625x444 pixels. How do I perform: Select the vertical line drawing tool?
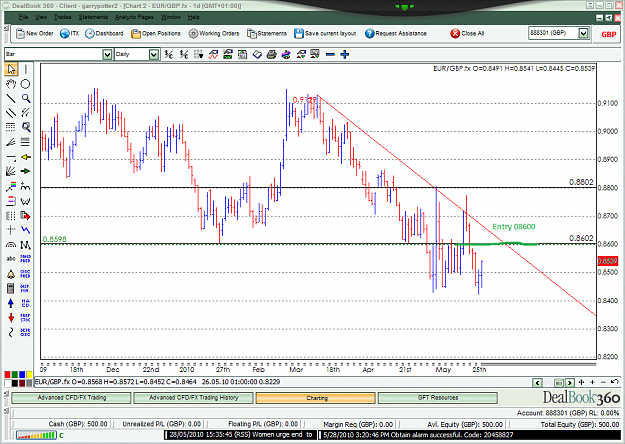(x=26, y=69)
